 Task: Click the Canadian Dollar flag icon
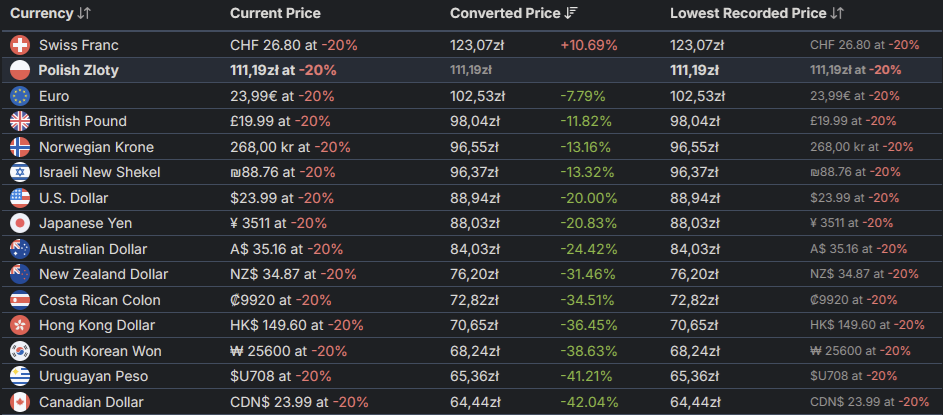(20, 402)
